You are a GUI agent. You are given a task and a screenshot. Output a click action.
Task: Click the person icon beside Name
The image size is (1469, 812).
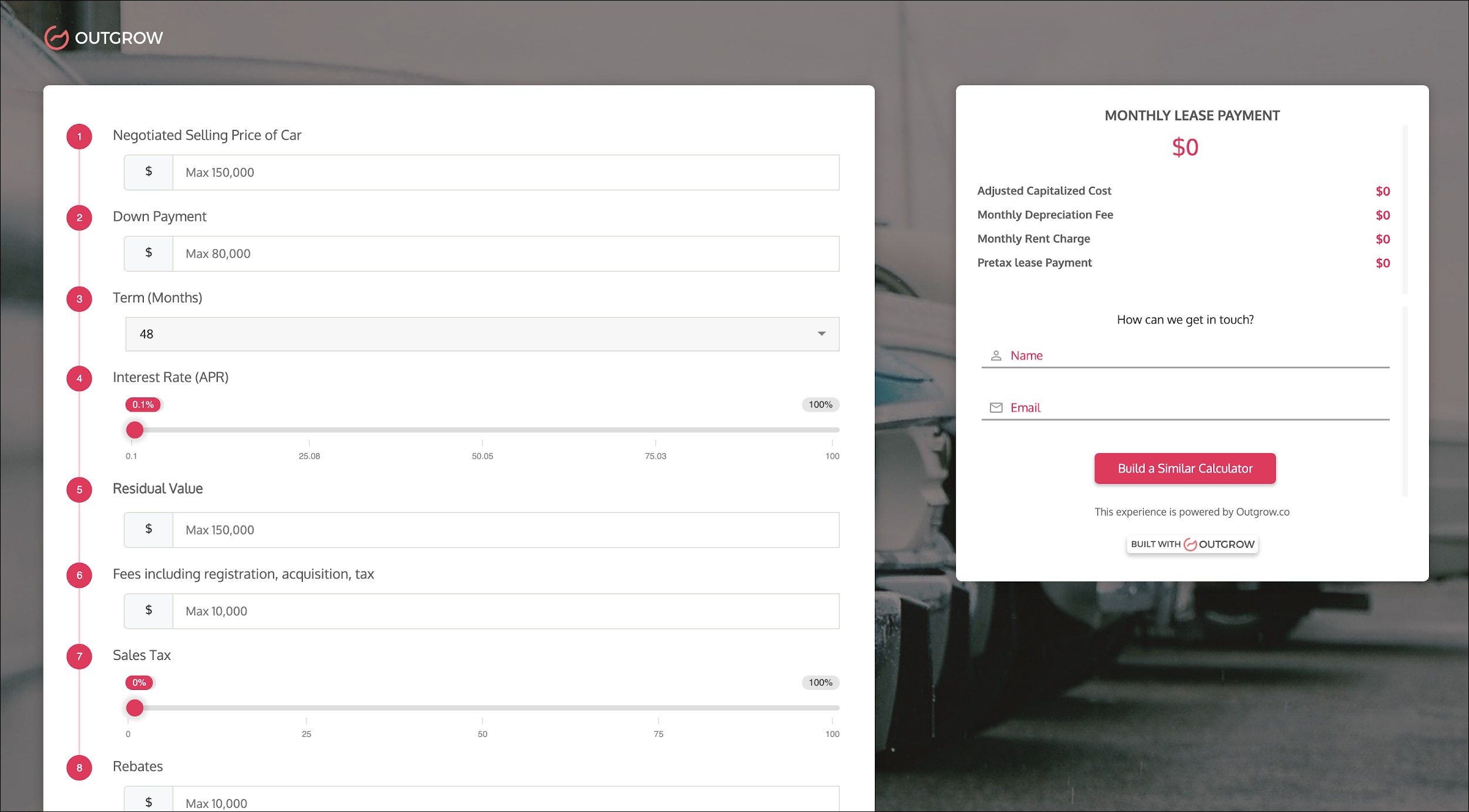(x=996, y=355)
